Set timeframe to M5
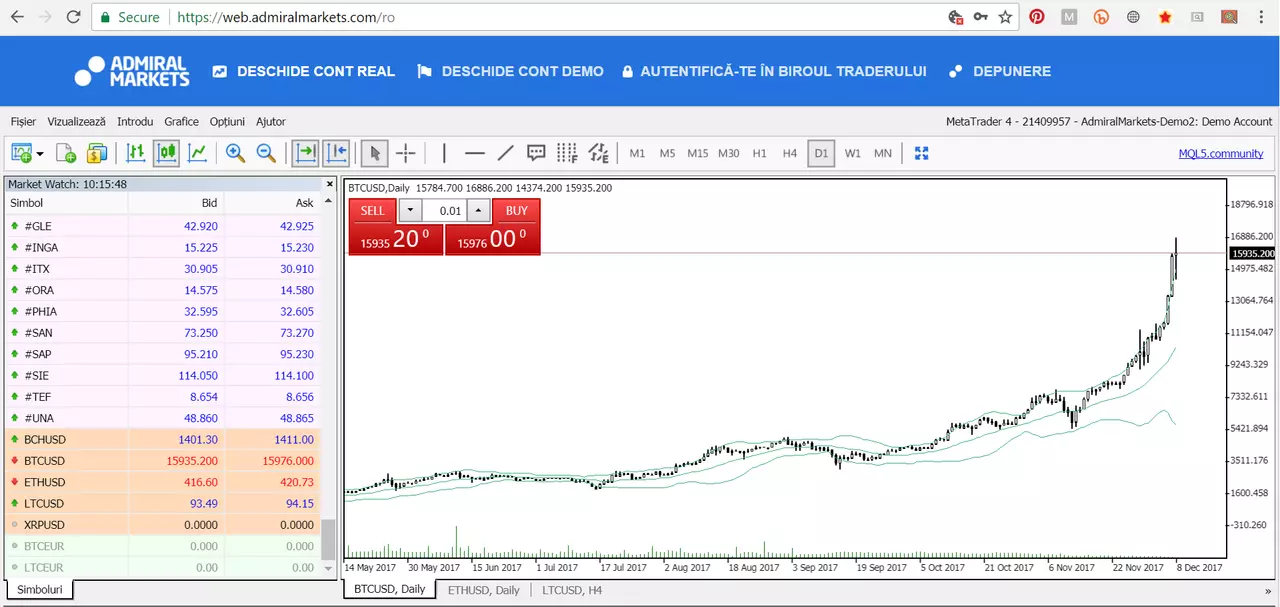Screen dimensions: 1280x607 (667, 153)
